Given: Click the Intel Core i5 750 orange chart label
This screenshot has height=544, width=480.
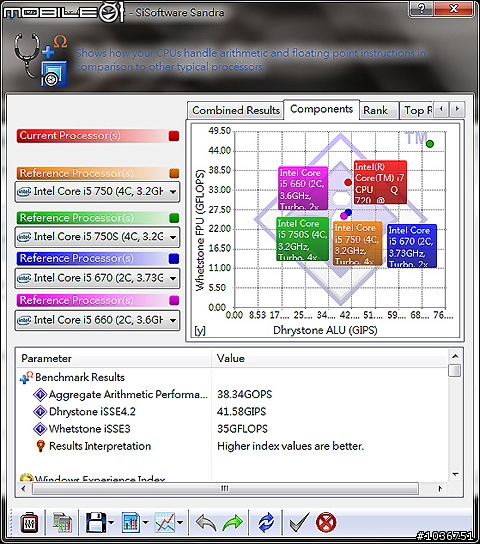Looking at the screenshot, I should click(x=357, y=243).
